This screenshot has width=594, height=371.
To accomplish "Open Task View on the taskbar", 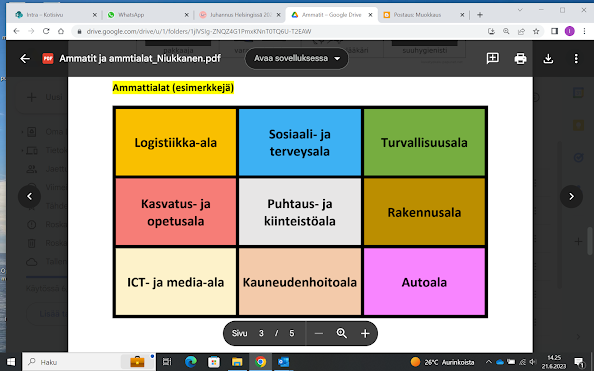I will (167, 362).
